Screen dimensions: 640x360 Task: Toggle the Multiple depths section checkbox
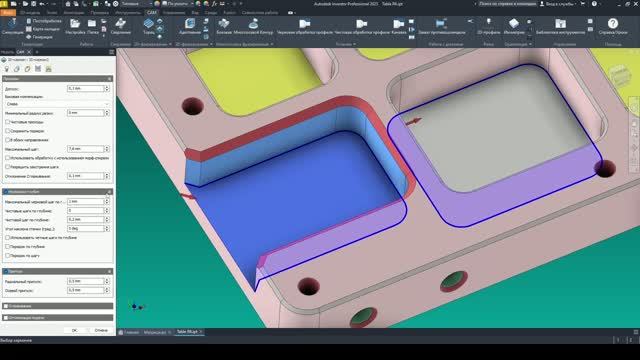[6, 191]
